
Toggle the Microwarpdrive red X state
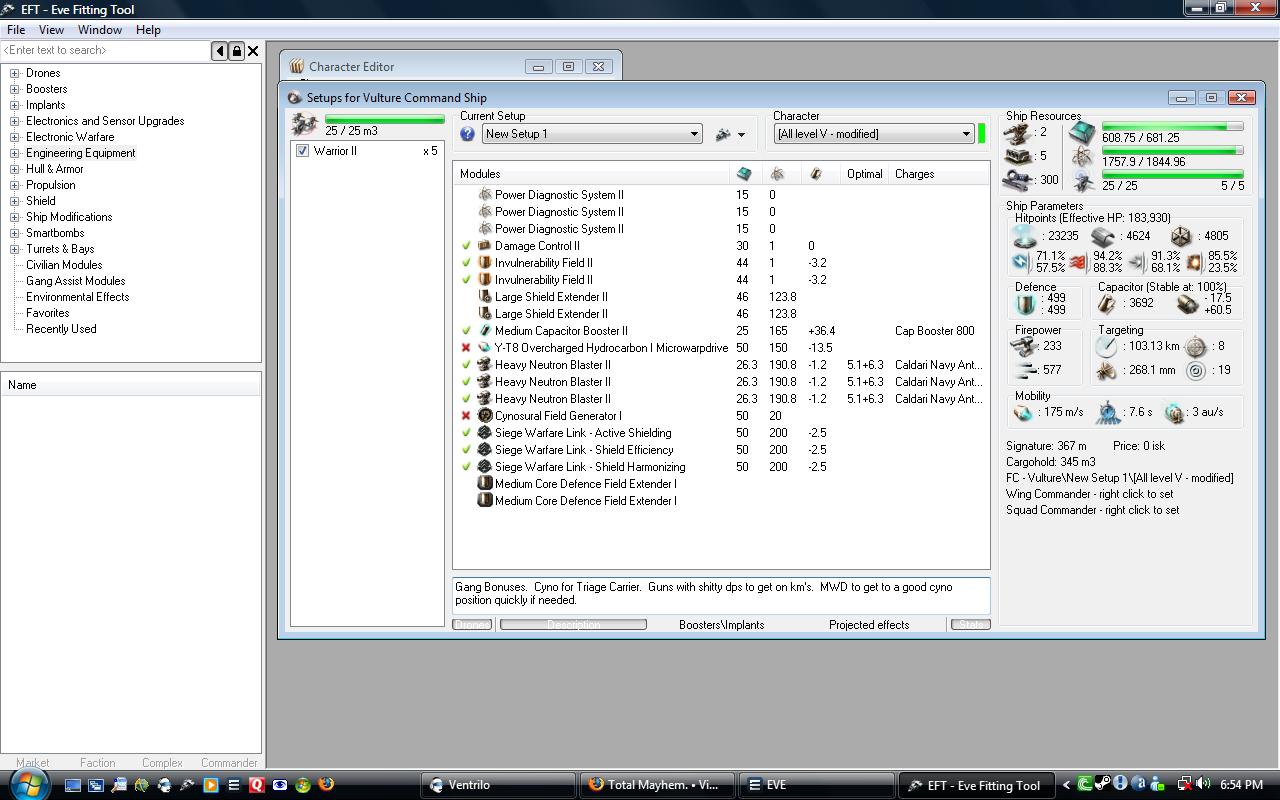pyautogui.click(x=466, y=348)
